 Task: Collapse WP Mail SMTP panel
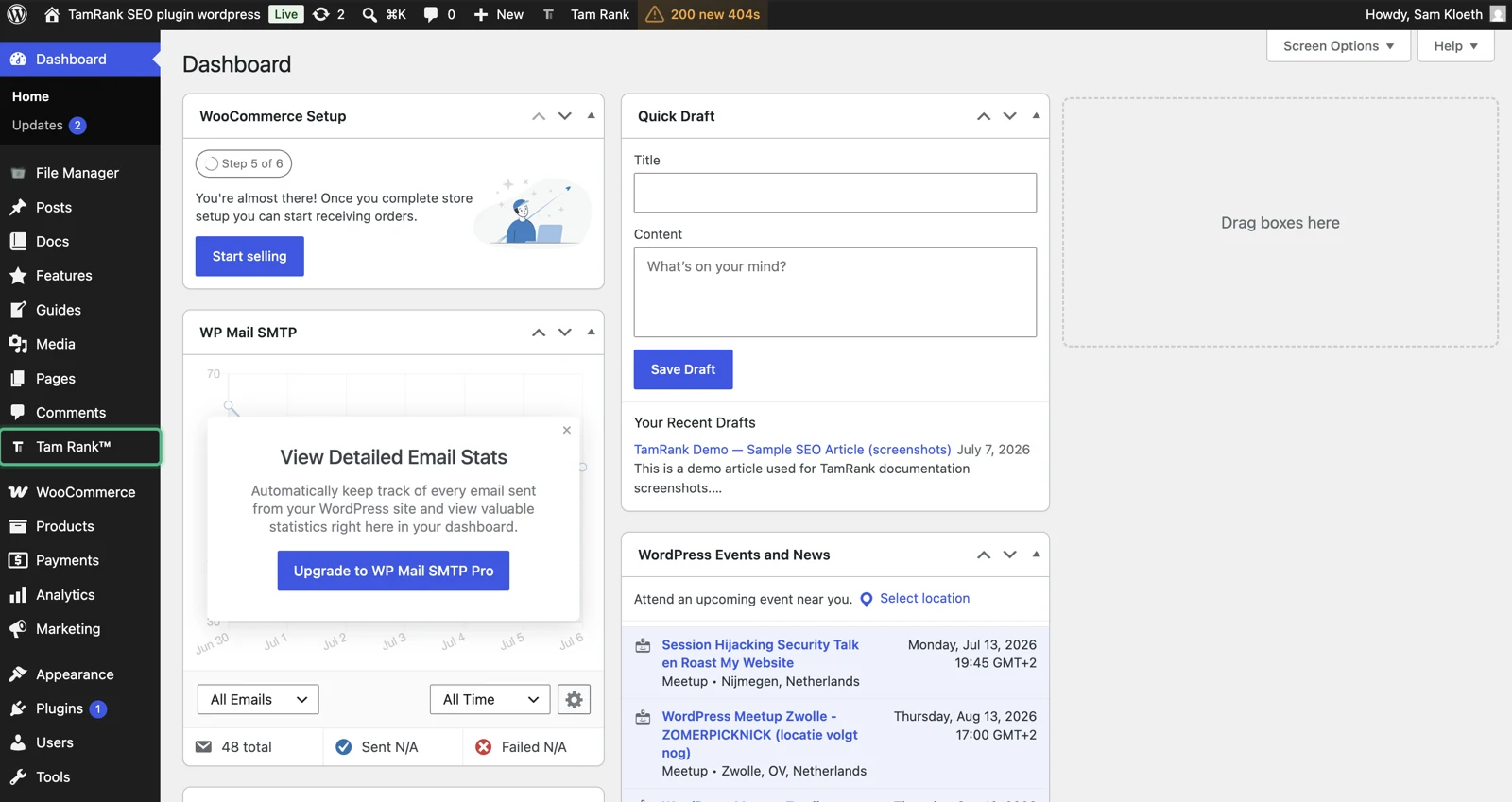coord(591,333)
